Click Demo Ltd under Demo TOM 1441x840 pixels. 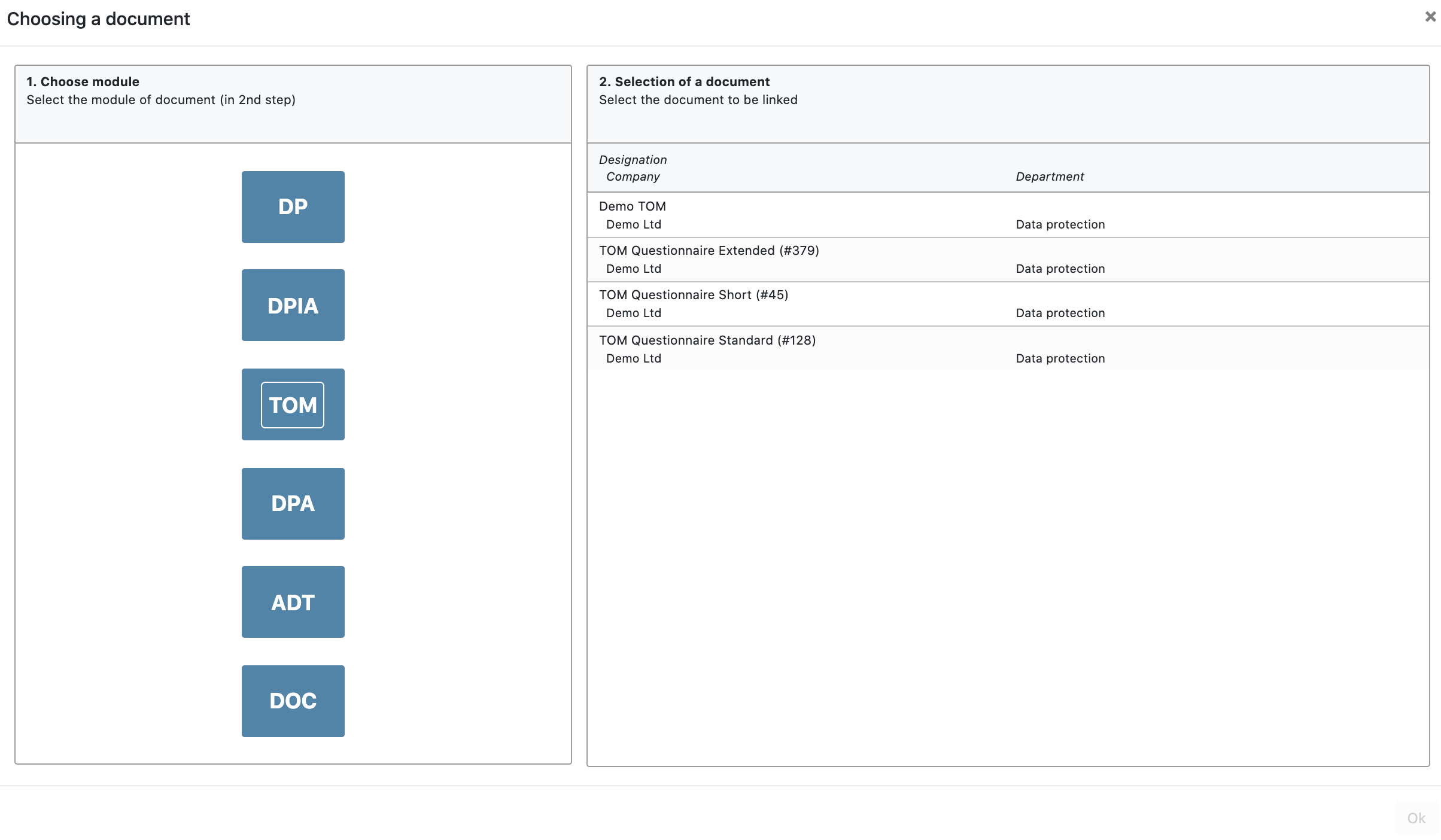(x=633, y=224)
